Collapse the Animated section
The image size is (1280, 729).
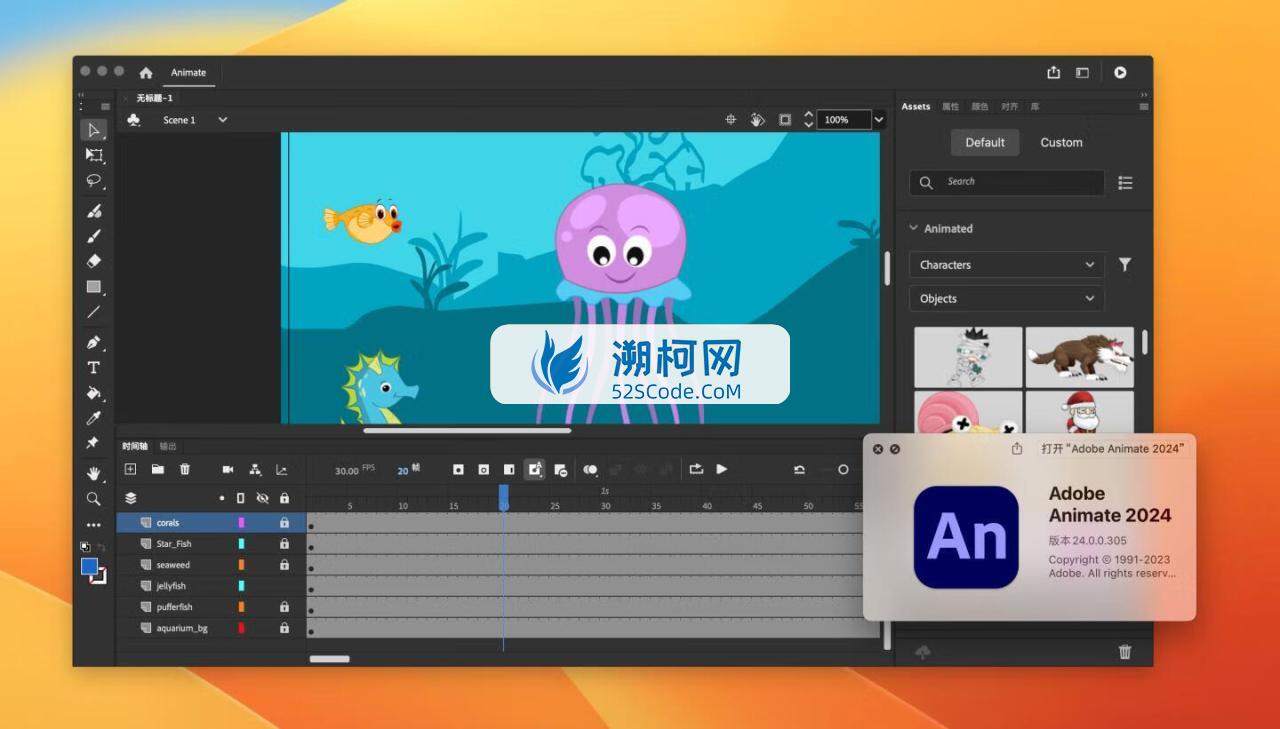coord(913,228)
